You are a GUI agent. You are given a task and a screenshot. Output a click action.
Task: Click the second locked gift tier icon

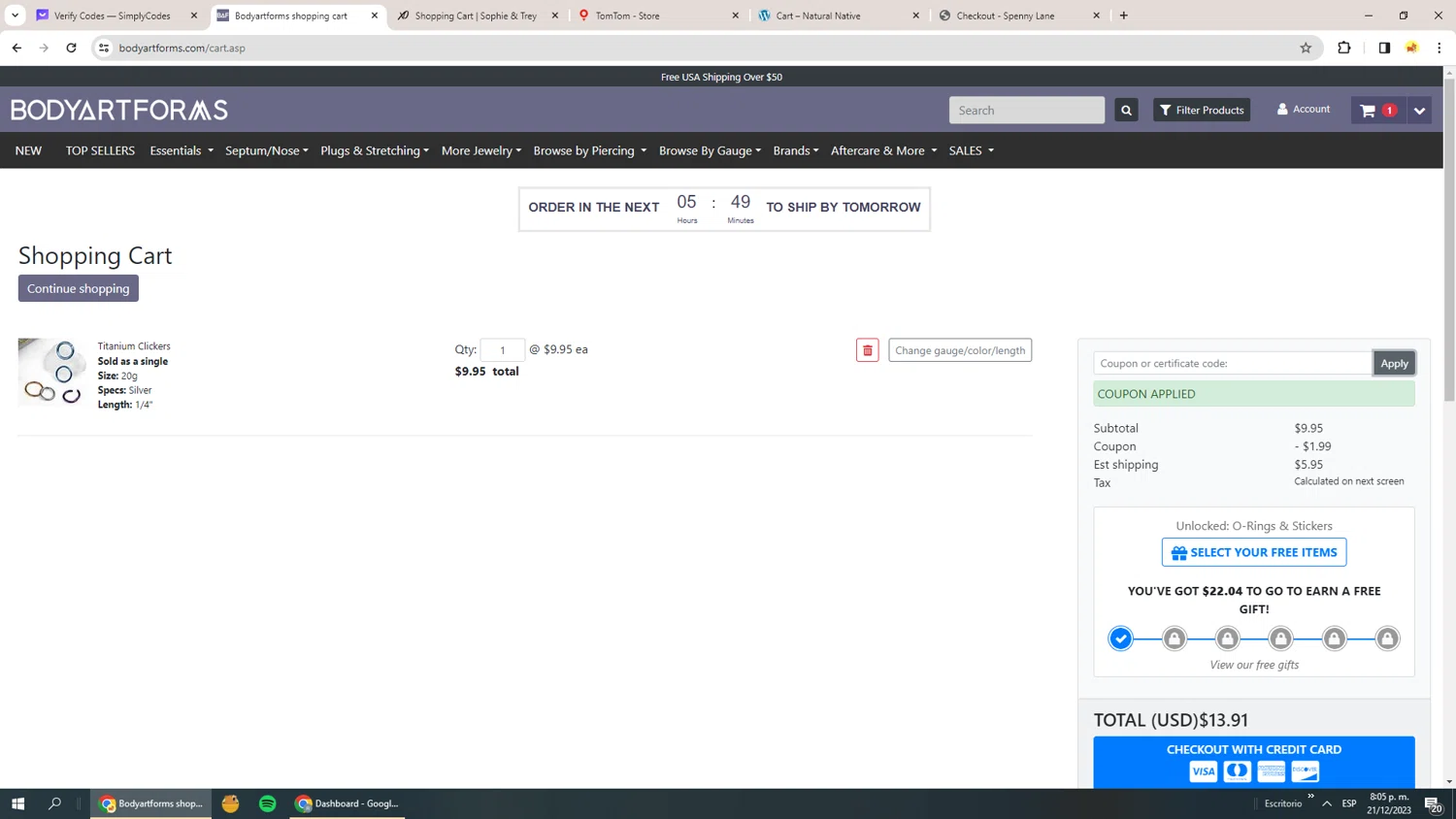click(x=1175, y=639)
